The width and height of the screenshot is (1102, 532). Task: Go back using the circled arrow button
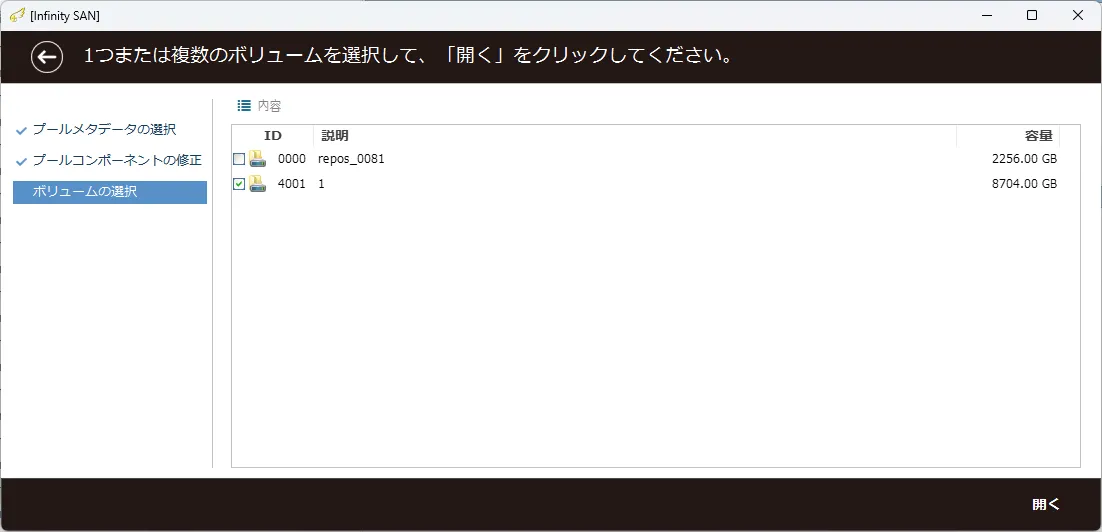(x=47, y=57)
